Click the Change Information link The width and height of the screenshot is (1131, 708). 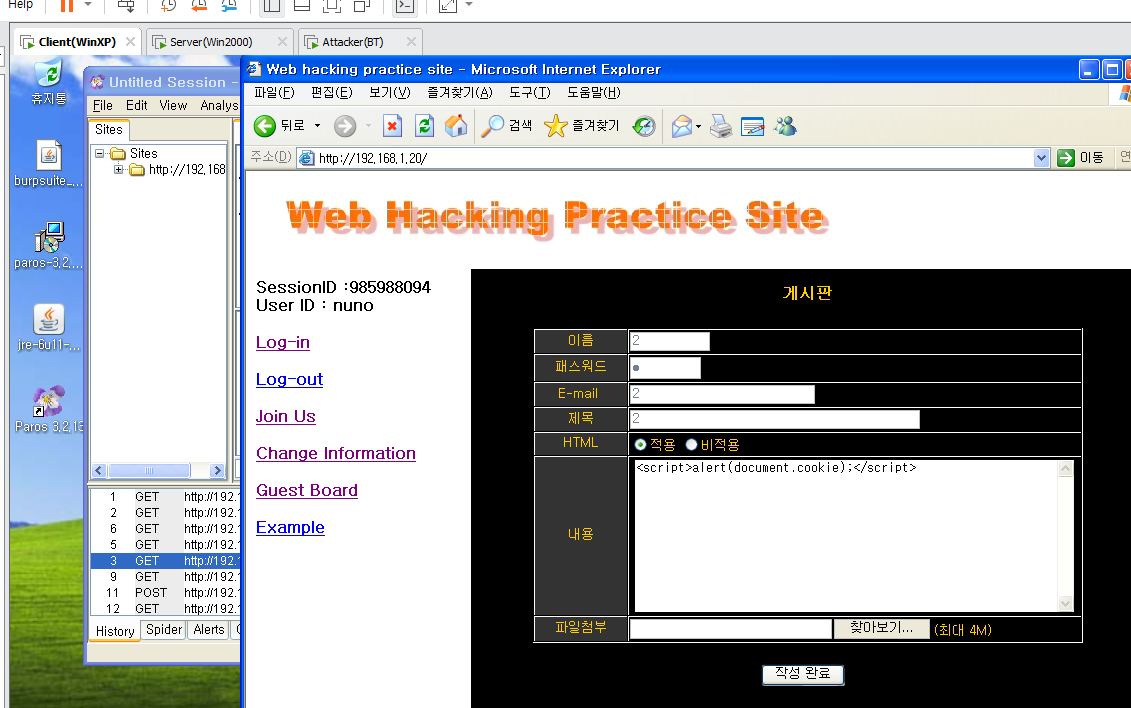point(336,453)
